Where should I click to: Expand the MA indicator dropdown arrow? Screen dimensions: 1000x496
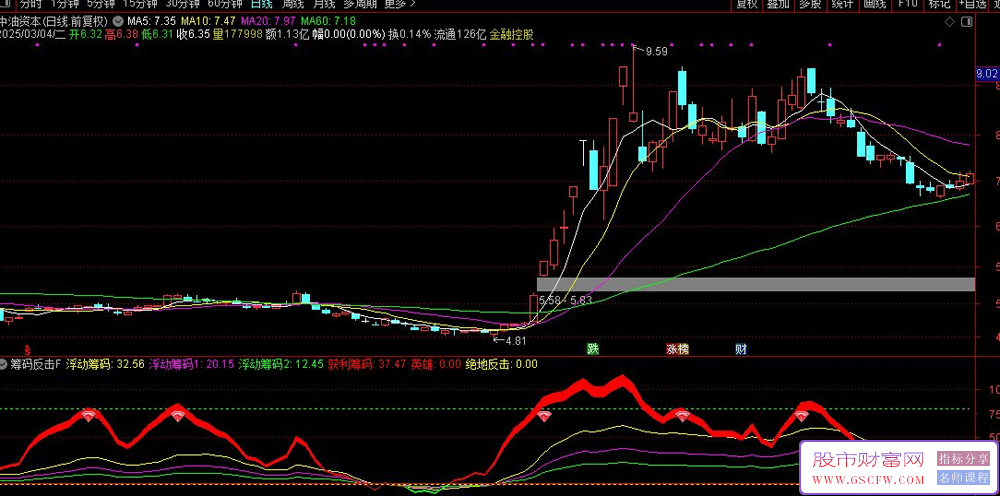pos(116,20)
